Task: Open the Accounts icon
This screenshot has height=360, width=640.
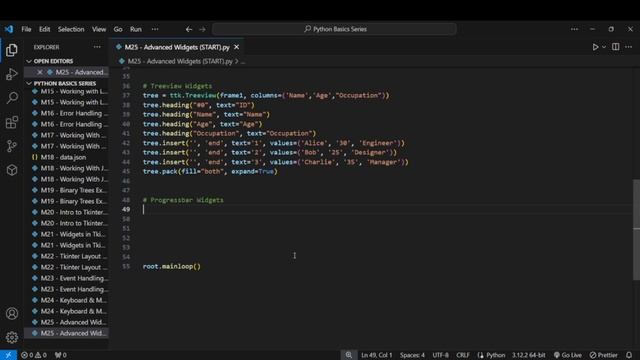Action: click(12, 313)
